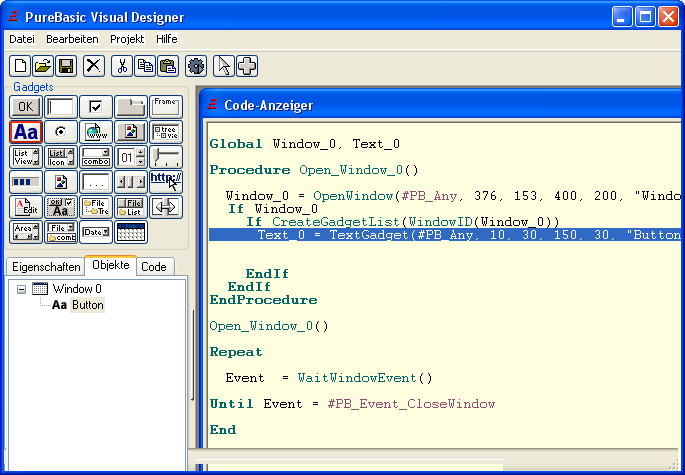The height and width of the screenshot is (475, 685).
Task: Click the OpenWindow(#PB_Any...) code line
Action: pyautogui.click(x=453, y=196)
